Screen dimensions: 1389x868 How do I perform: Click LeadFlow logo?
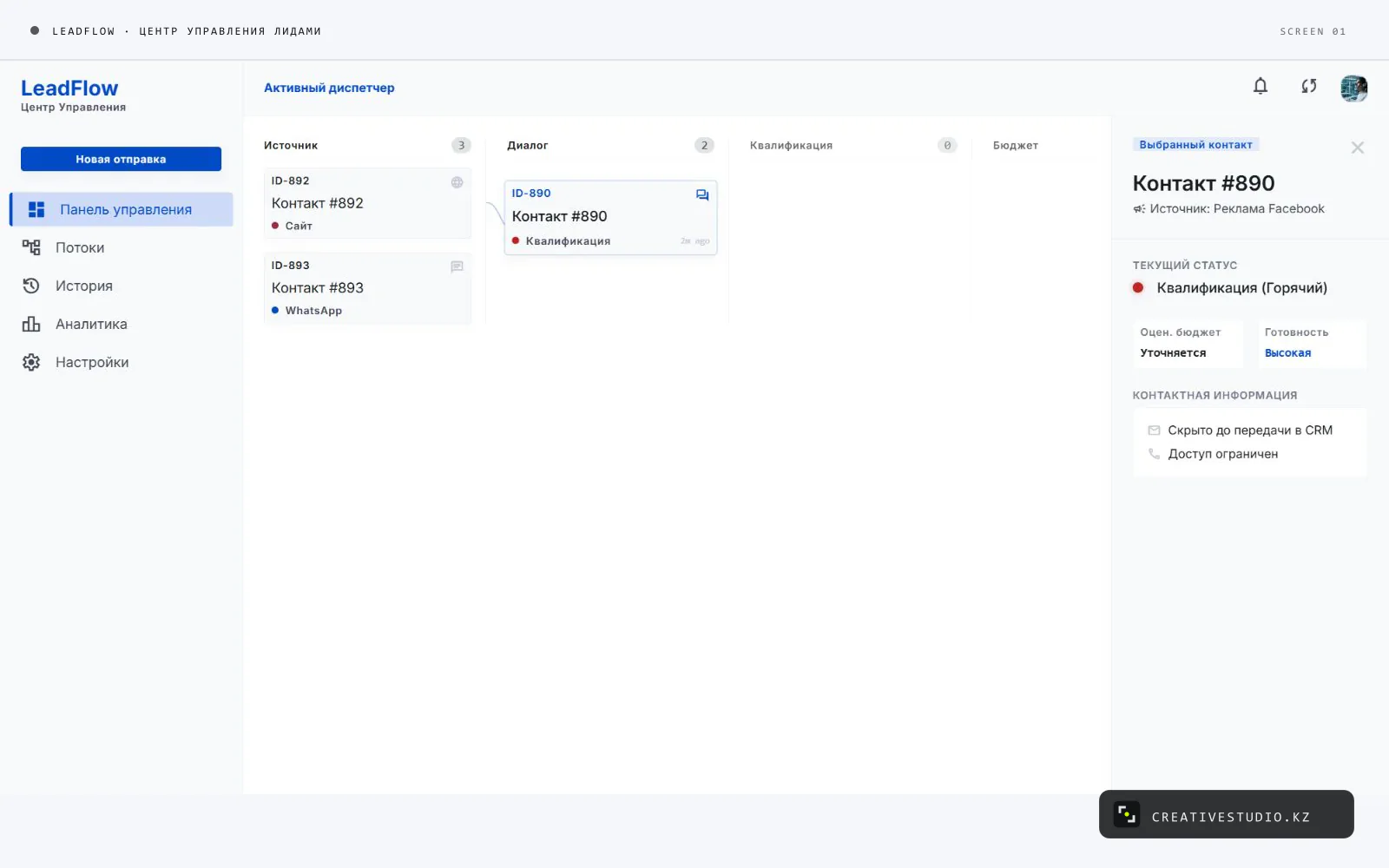69,89
